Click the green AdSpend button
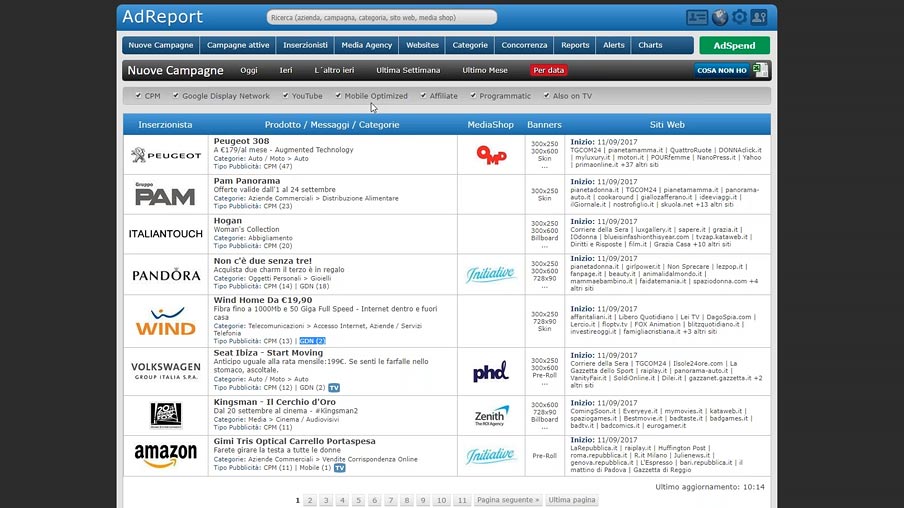Viewport: 904px width, 508px height. click(x=734, y=46)
